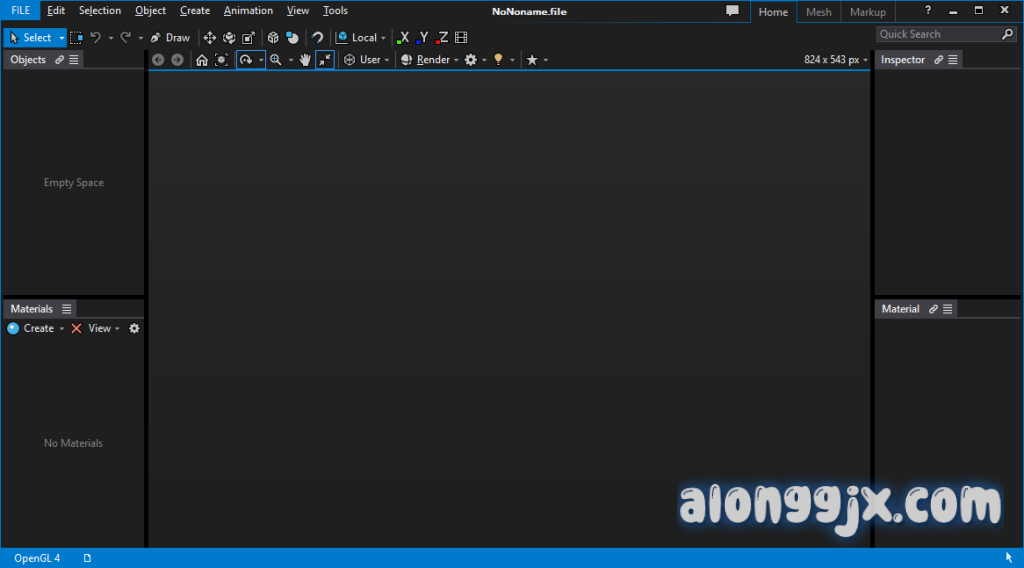The width and height of the screenshot is (1024, 568).
Task: Click the Draw pen tool
Action: point(170,38)
